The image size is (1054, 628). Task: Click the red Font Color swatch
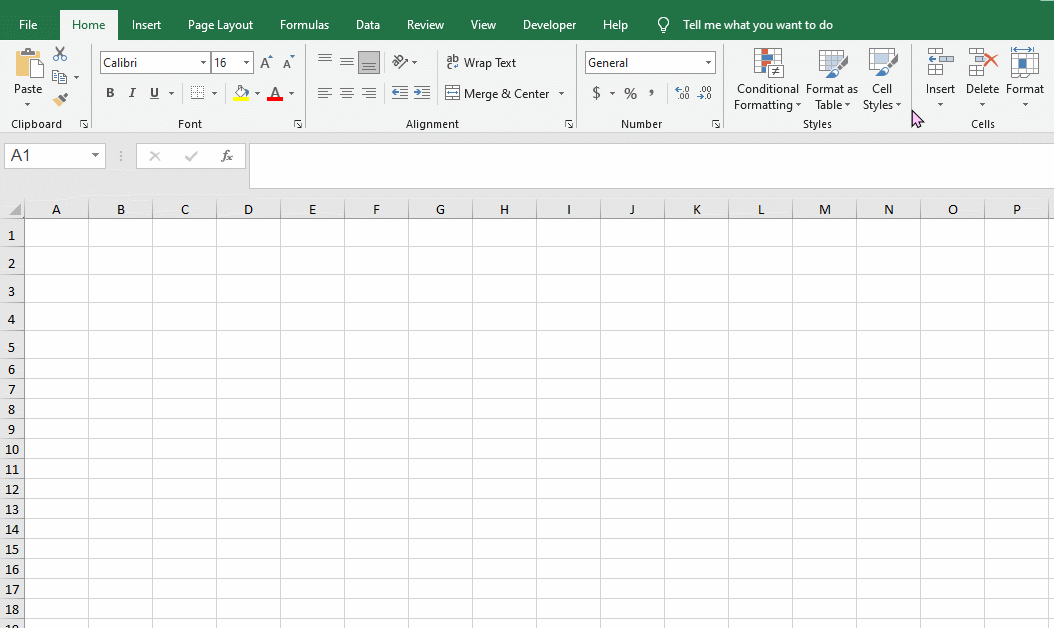(275, 98)
